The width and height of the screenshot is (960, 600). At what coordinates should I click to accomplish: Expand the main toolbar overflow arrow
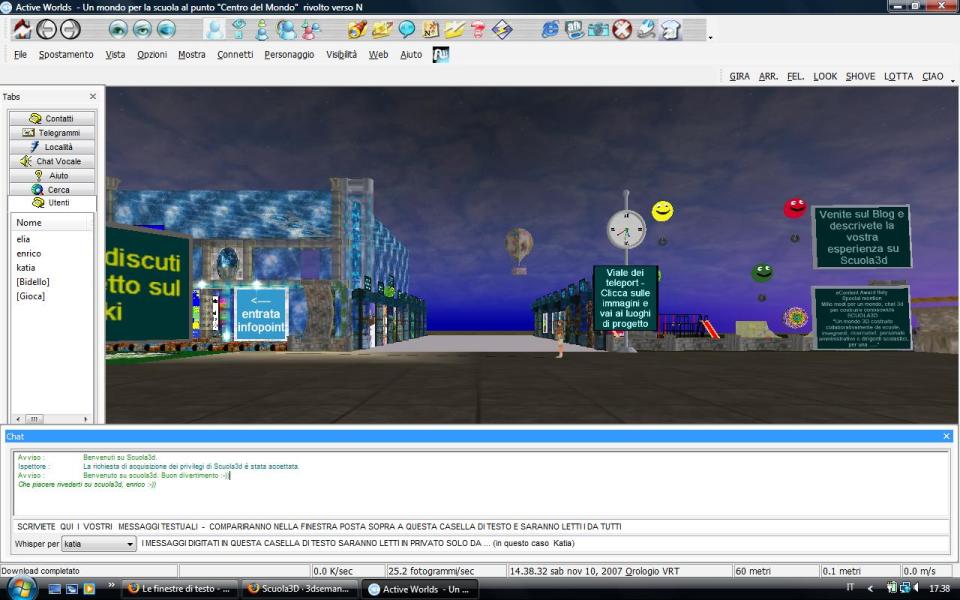710,37
